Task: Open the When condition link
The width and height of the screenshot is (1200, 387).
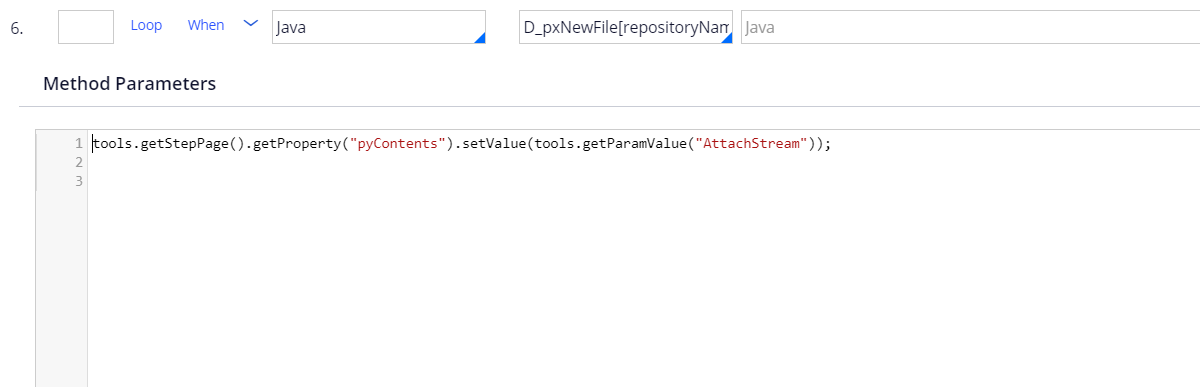Action: point(206,25)
